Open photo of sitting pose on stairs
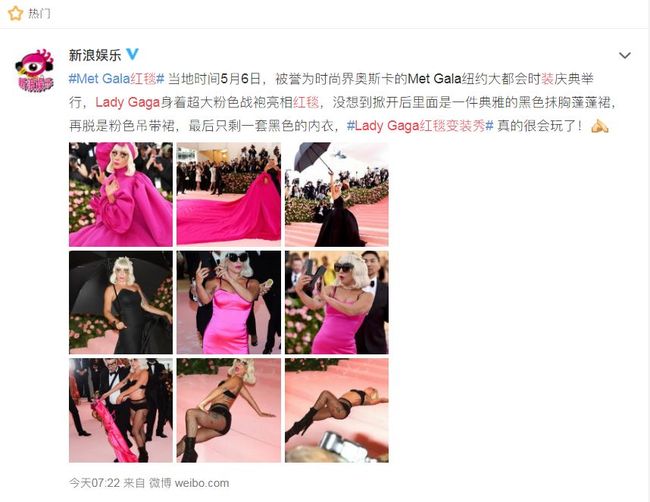650x502 pixels. coord(229,410)
